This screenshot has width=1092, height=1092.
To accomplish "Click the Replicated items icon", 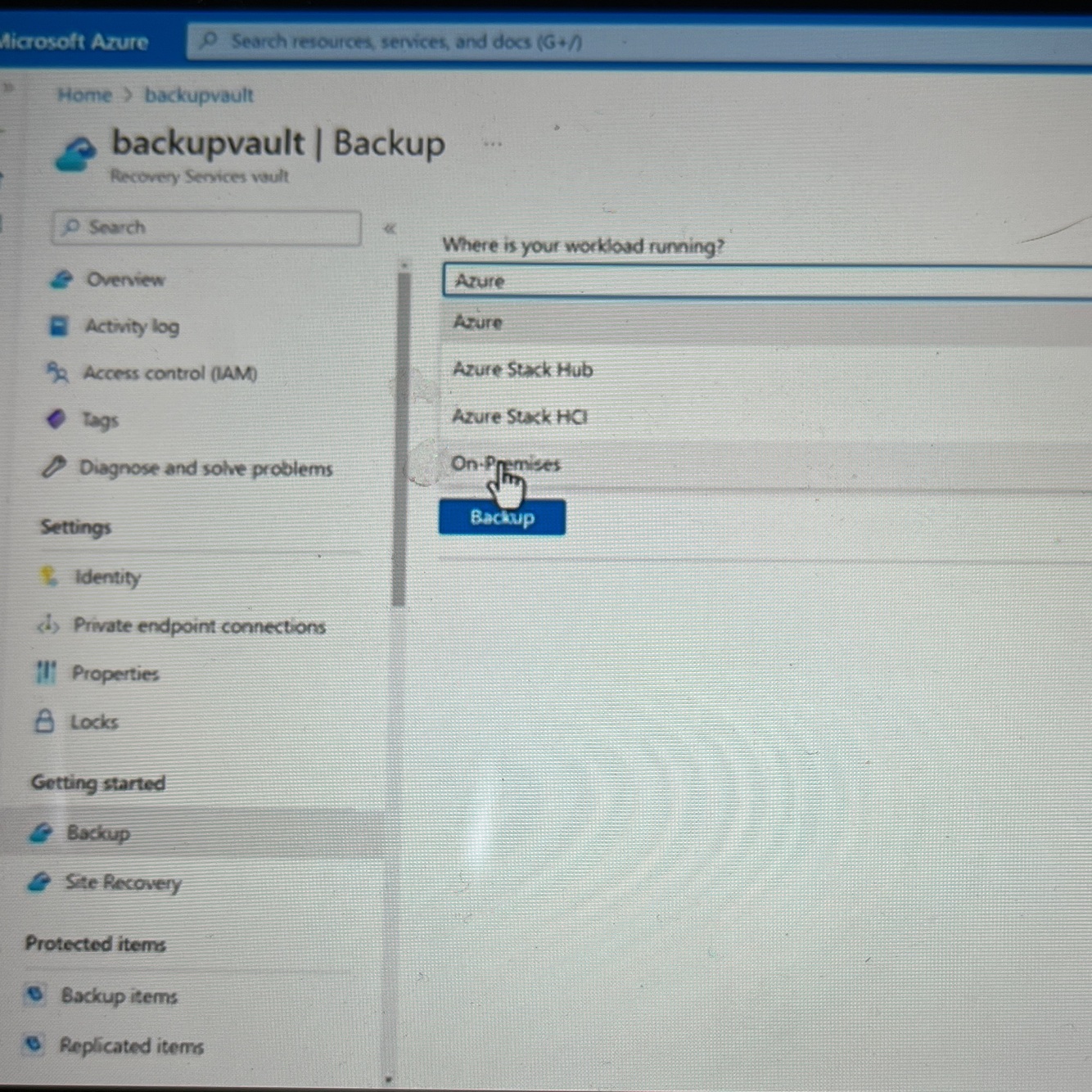I will [x=33, y=1044].
